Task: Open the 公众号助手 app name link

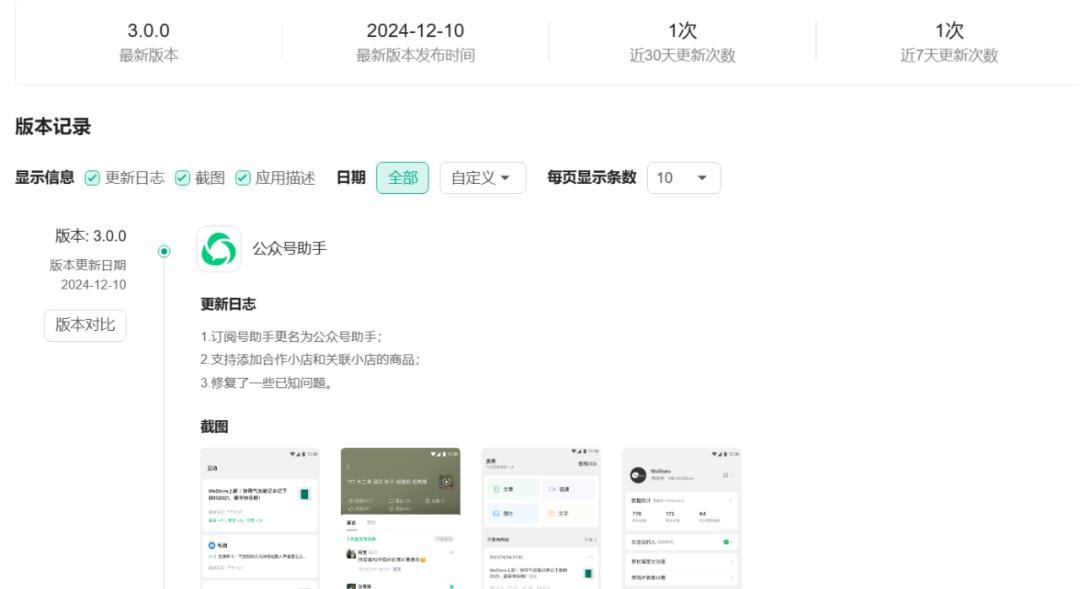Action: 289,249
